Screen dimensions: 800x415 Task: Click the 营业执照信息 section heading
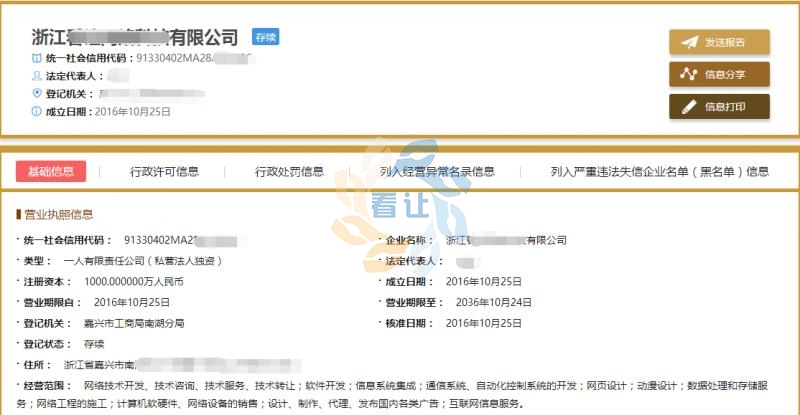click(58, 214)
